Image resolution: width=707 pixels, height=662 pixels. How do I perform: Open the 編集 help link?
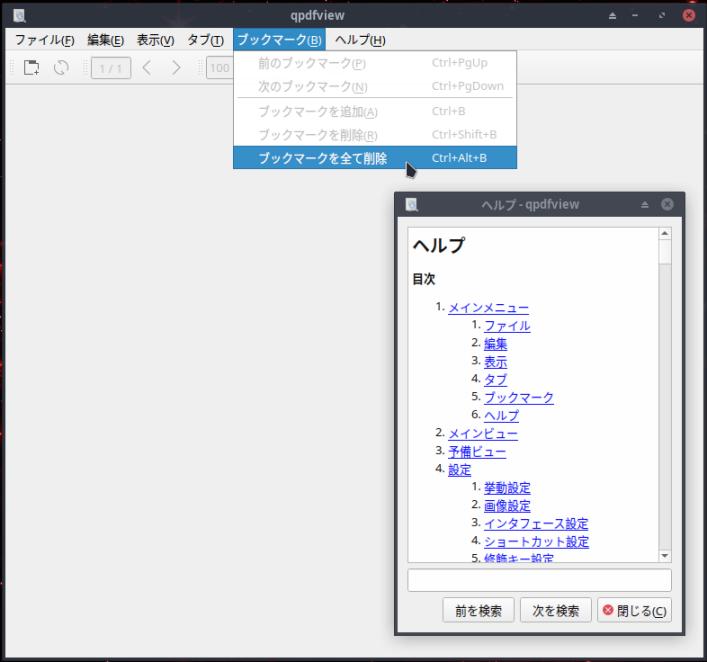point(496,344)
